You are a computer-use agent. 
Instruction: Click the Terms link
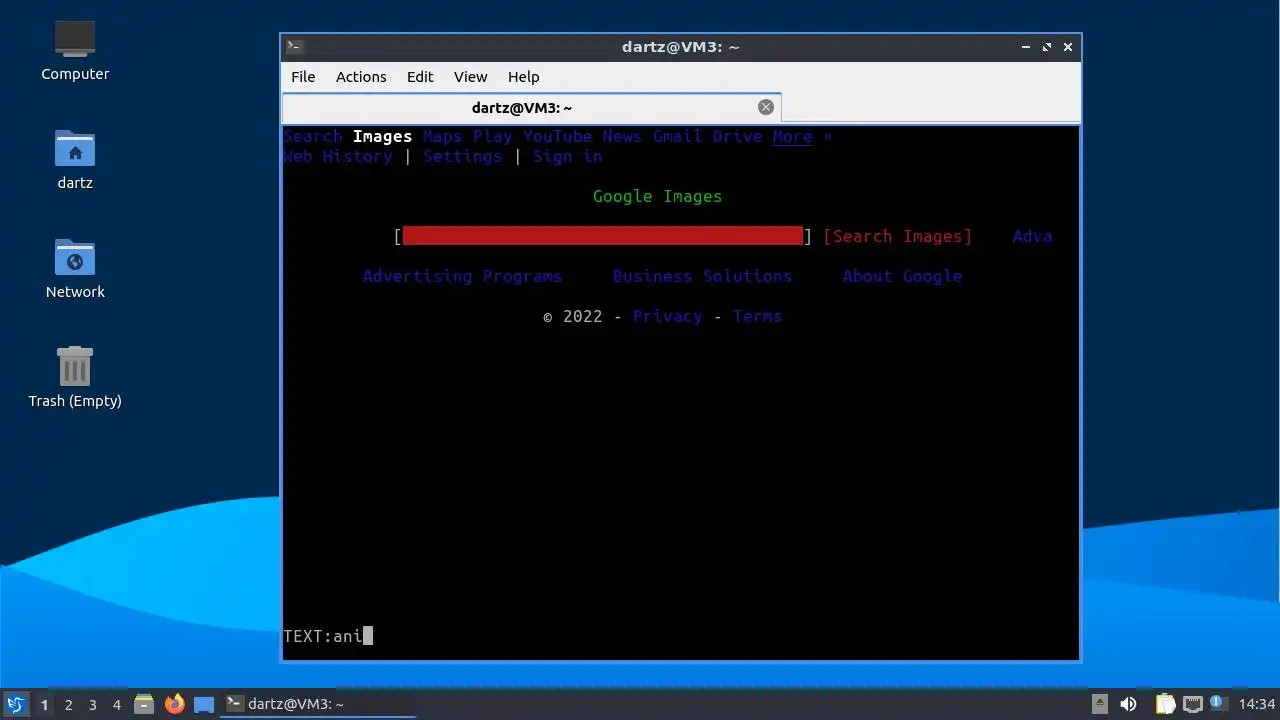[757, 316]
